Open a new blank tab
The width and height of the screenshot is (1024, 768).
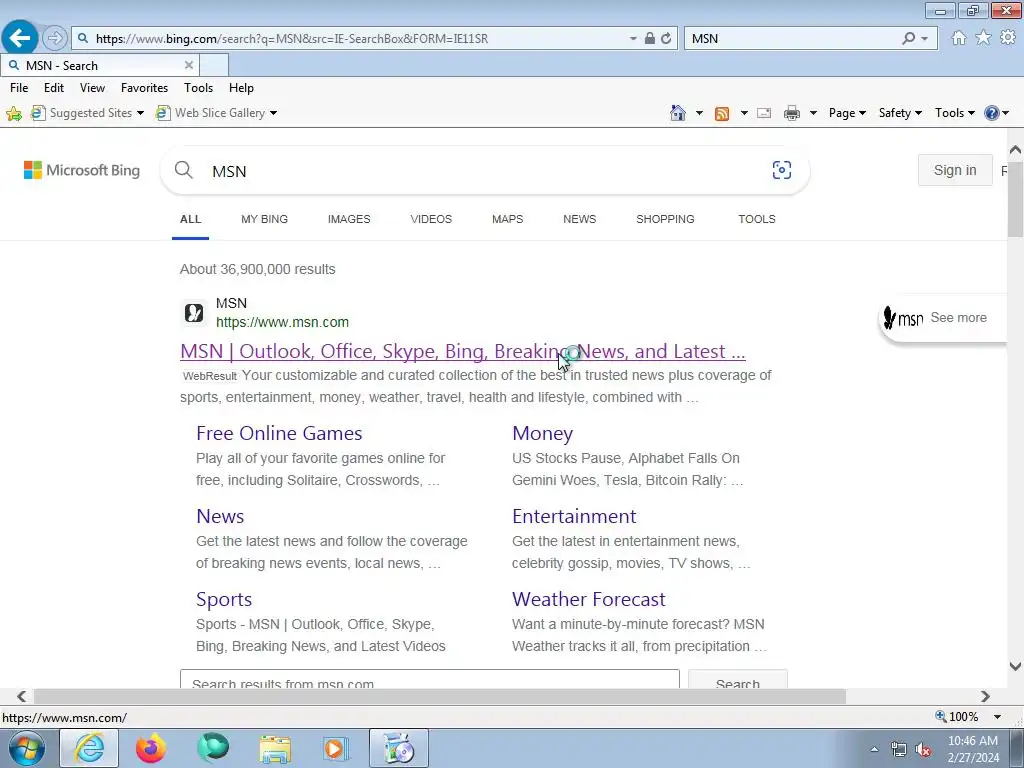coord(214,65)
